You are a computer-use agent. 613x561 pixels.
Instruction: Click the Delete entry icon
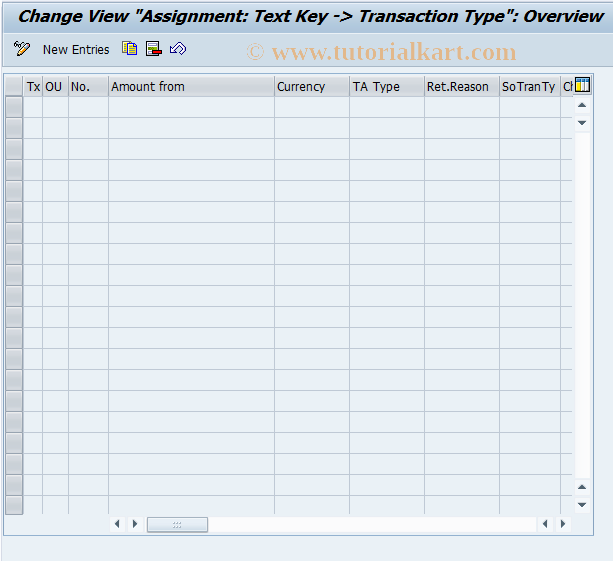pyautogui.click(x=154, y=49)
